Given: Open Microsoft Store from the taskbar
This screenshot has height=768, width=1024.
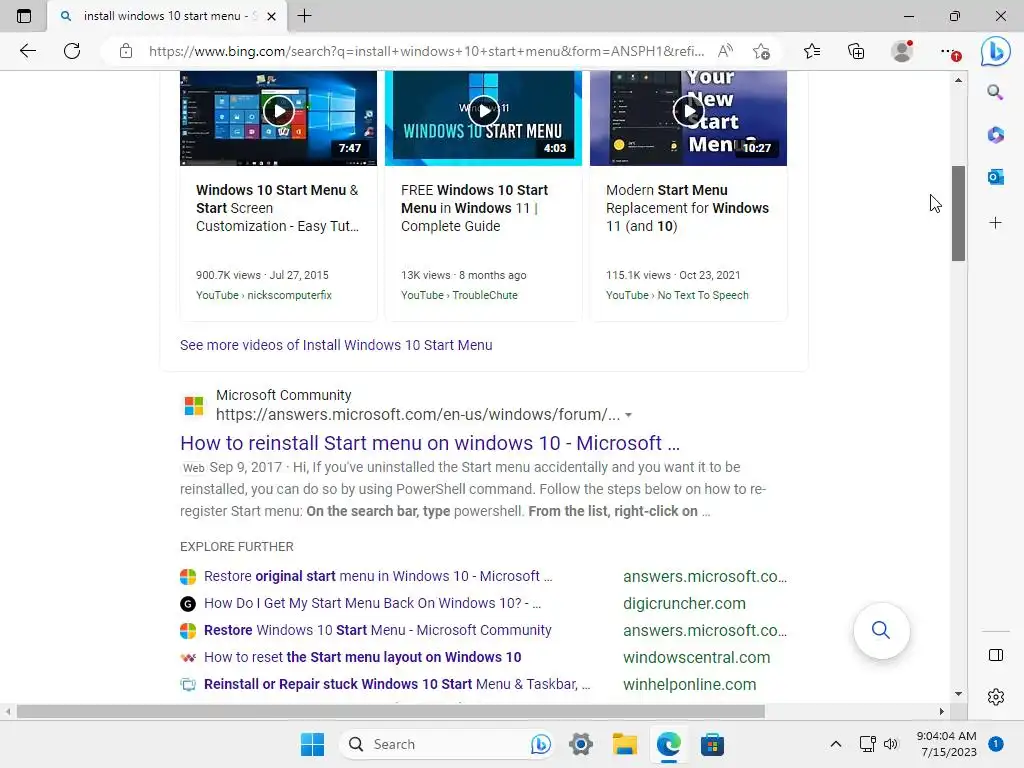Looking at the screenshot, I should [x=712, y=744].
